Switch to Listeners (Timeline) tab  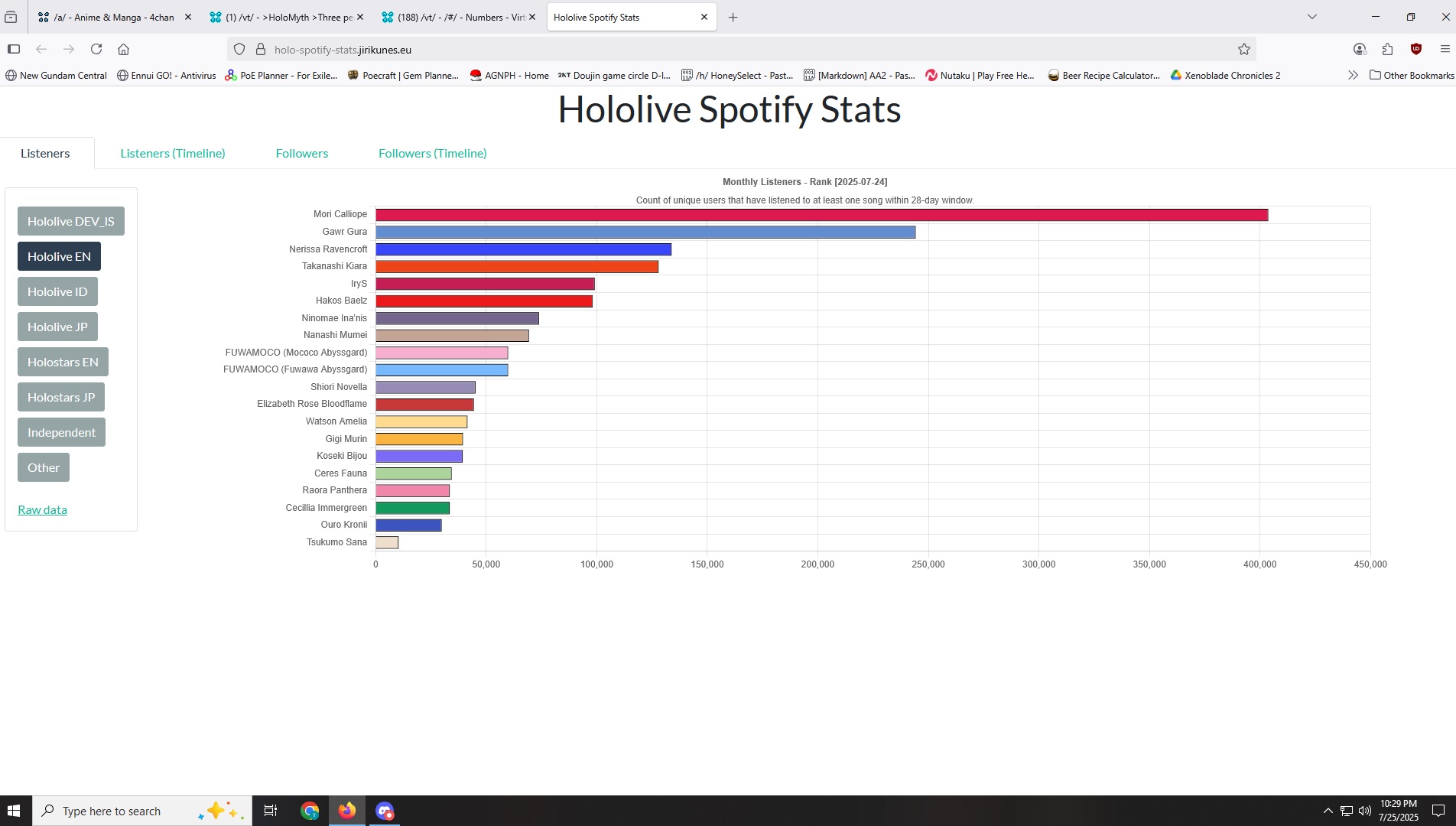point(173,153)
